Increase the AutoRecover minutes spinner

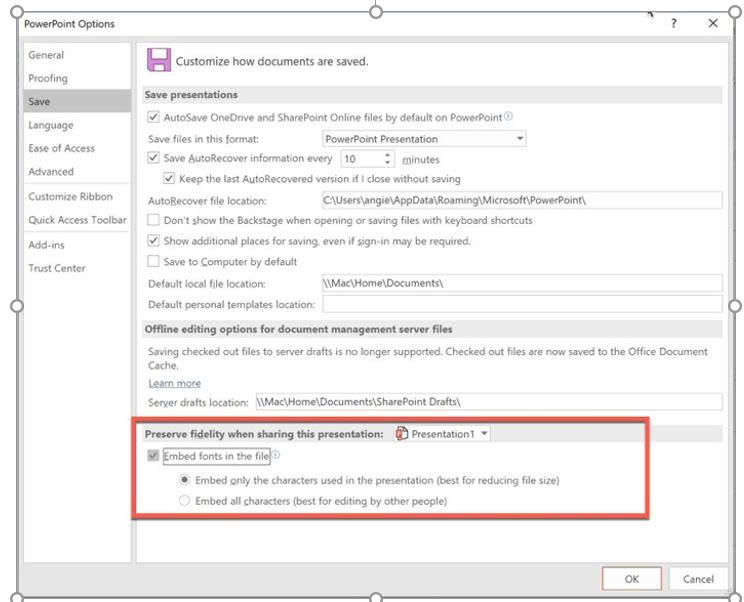coord(388,155)
